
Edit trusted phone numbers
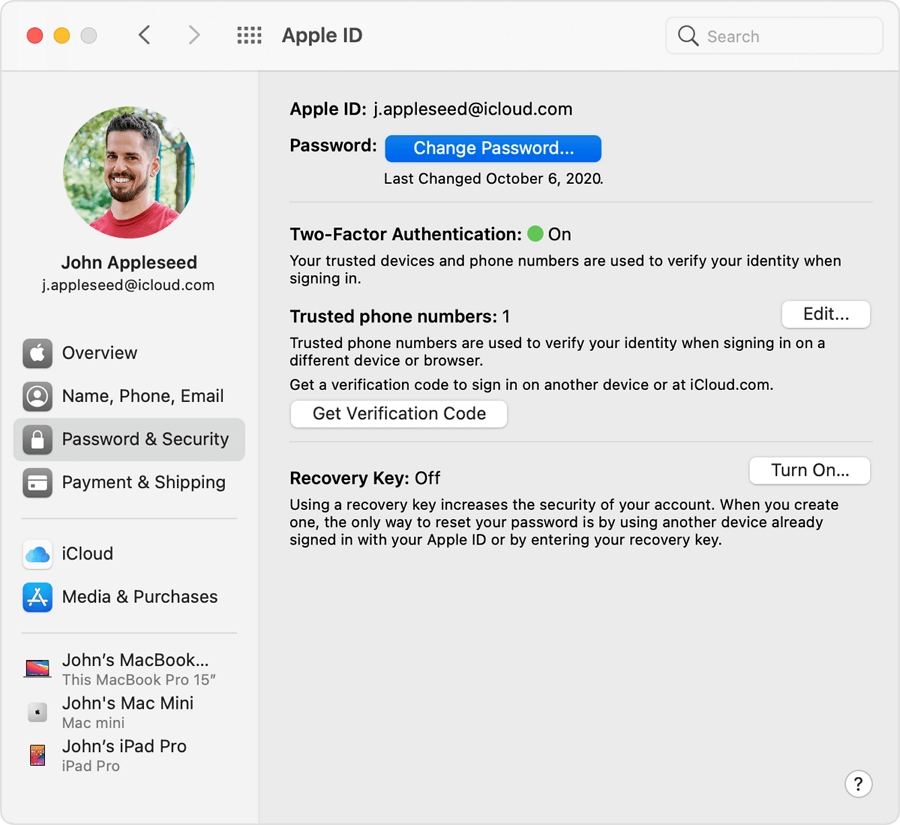click(826, 313)
